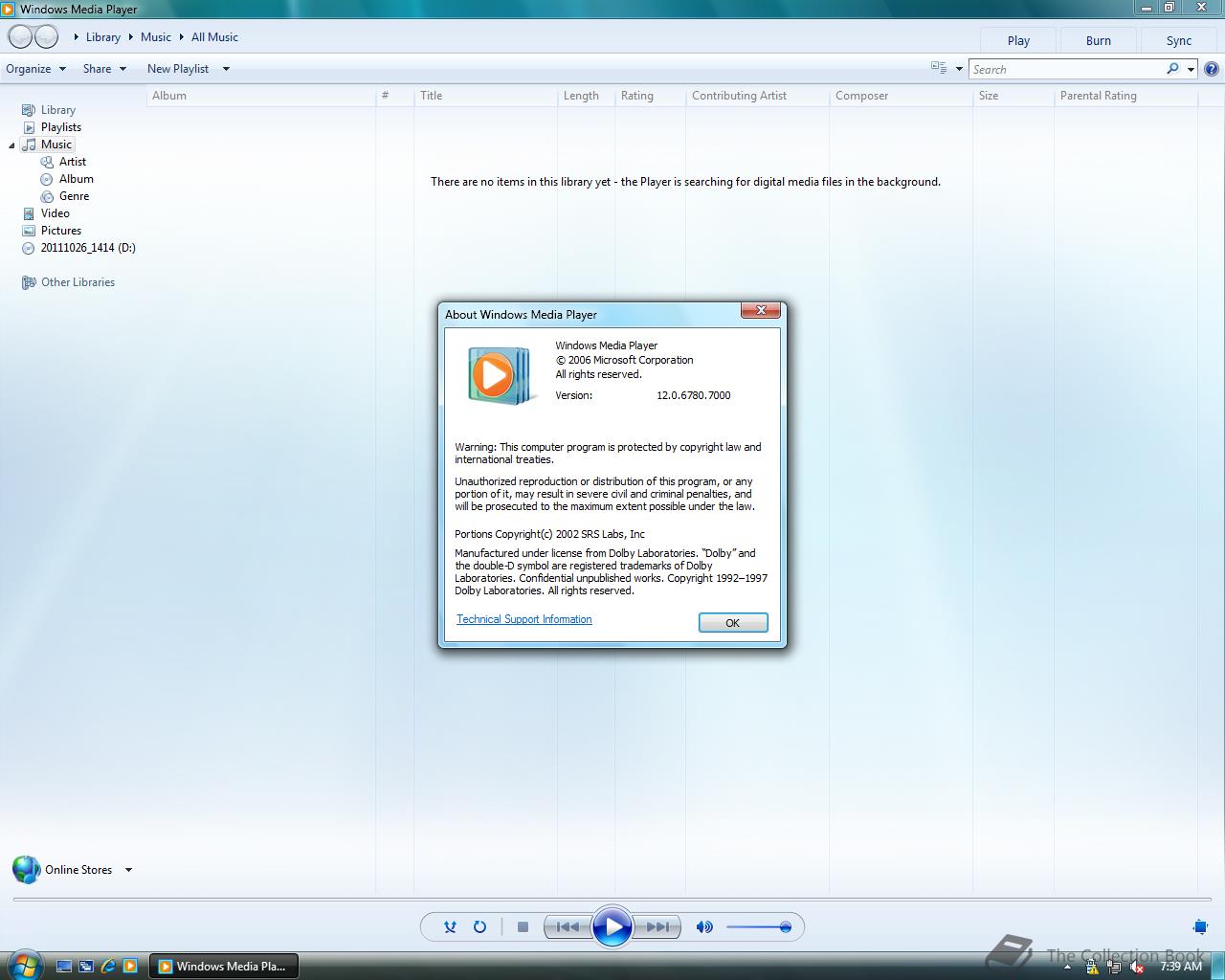The width and height of the screenshot is (1225, 980).
Task: Click OK in the About dialog
Action: 733,623
